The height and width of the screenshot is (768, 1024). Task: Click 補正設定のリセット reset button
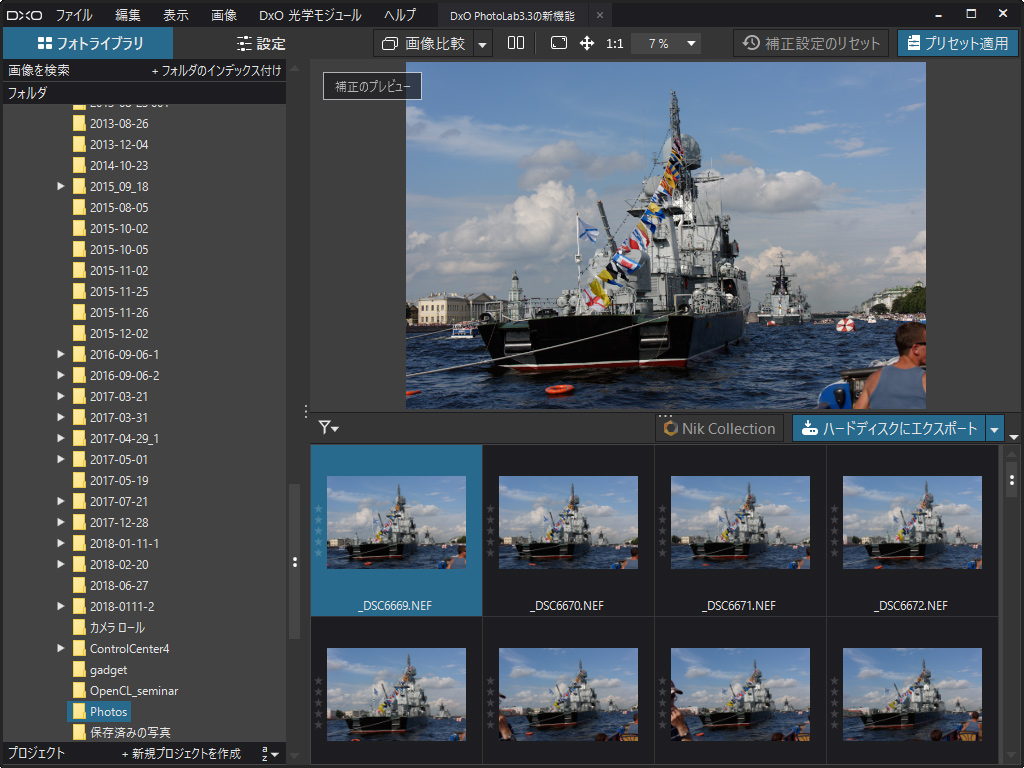[811, 43]
